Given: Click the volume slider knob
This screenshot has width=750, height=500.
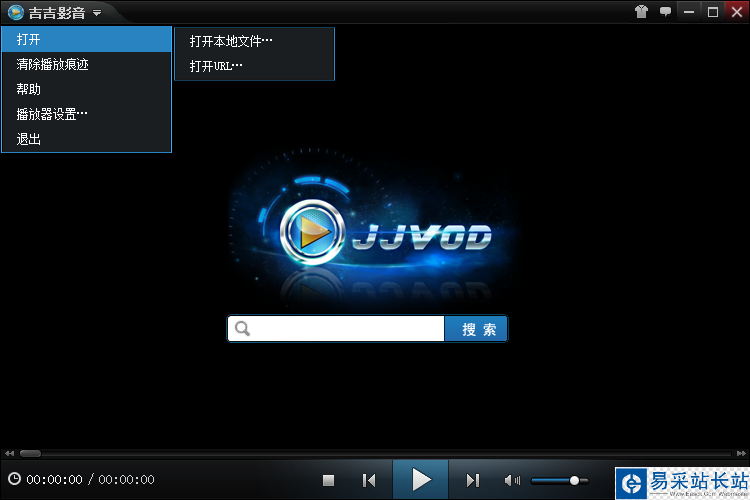Looking at the screenshot, I should click(574, 480).
